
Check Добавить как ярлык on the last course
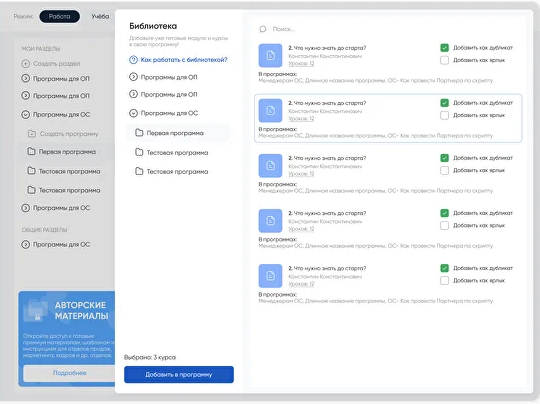(x=445, y=280)
